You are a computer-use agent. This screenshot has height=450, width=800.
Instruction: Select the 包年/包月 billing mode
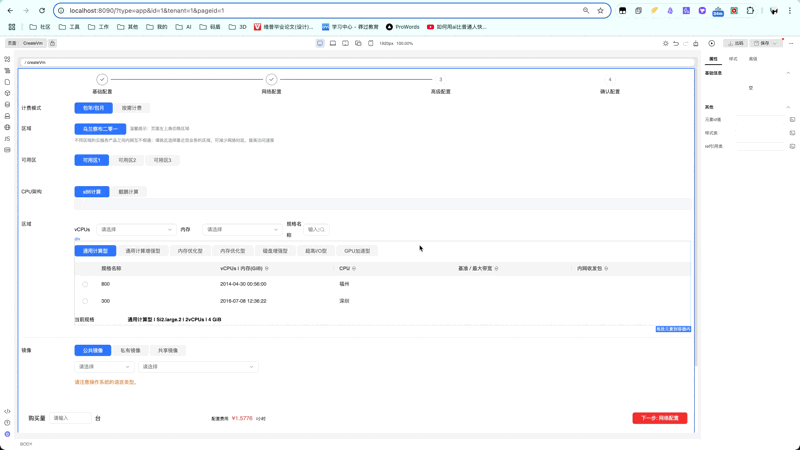click(x=93, y=108)
